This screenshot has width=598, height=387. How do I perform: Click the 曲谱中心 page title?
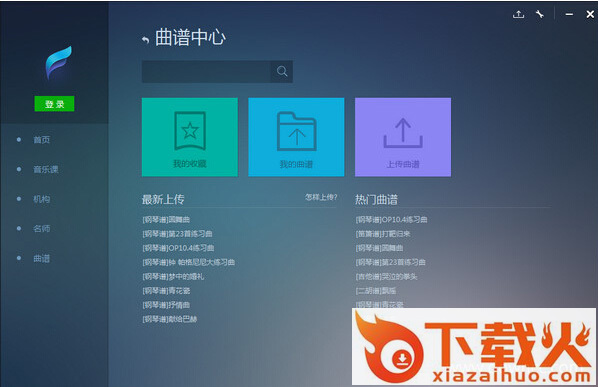pos(190,38)
